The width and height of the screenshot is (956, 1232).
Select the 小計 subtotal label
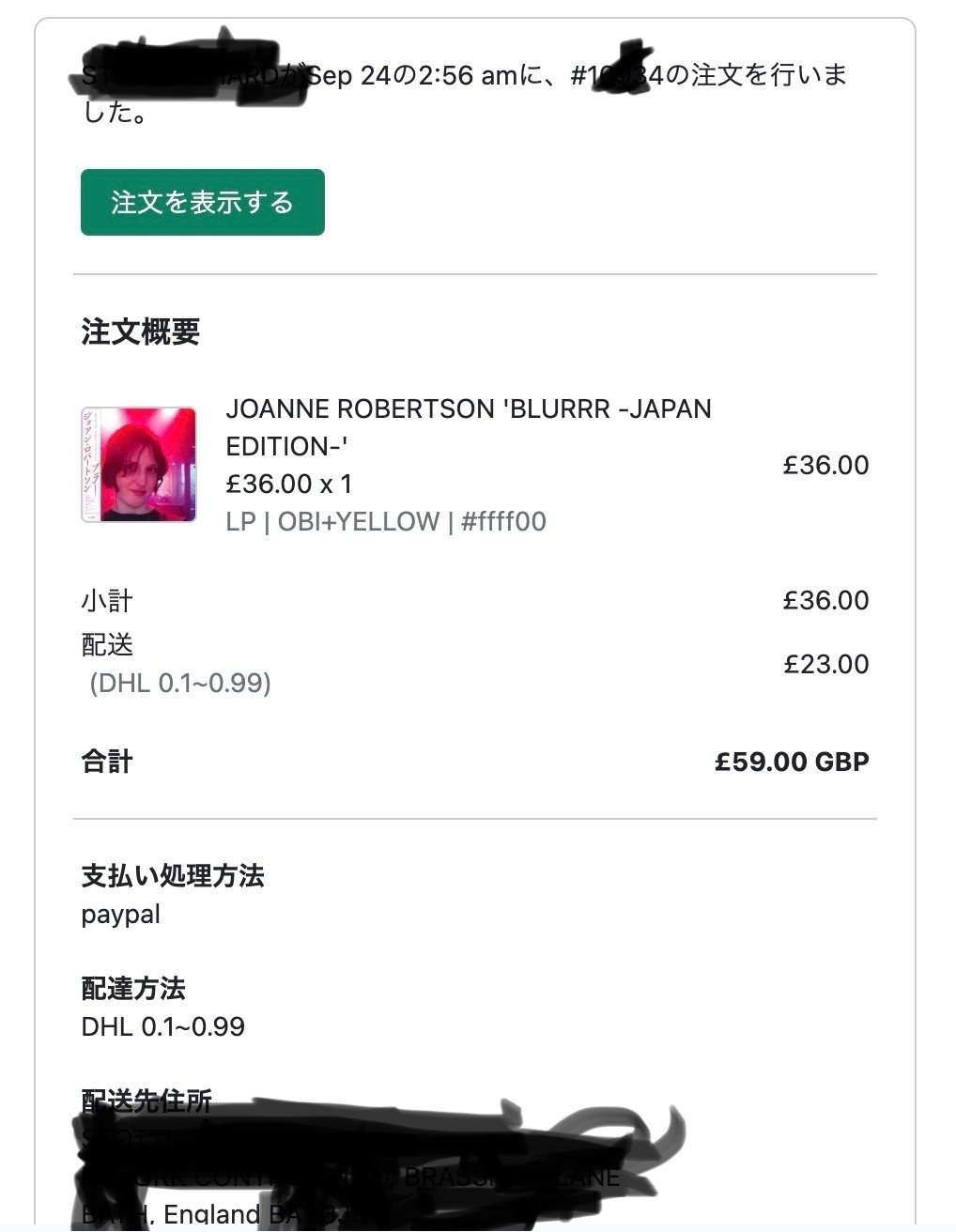(x=107, y=600)
